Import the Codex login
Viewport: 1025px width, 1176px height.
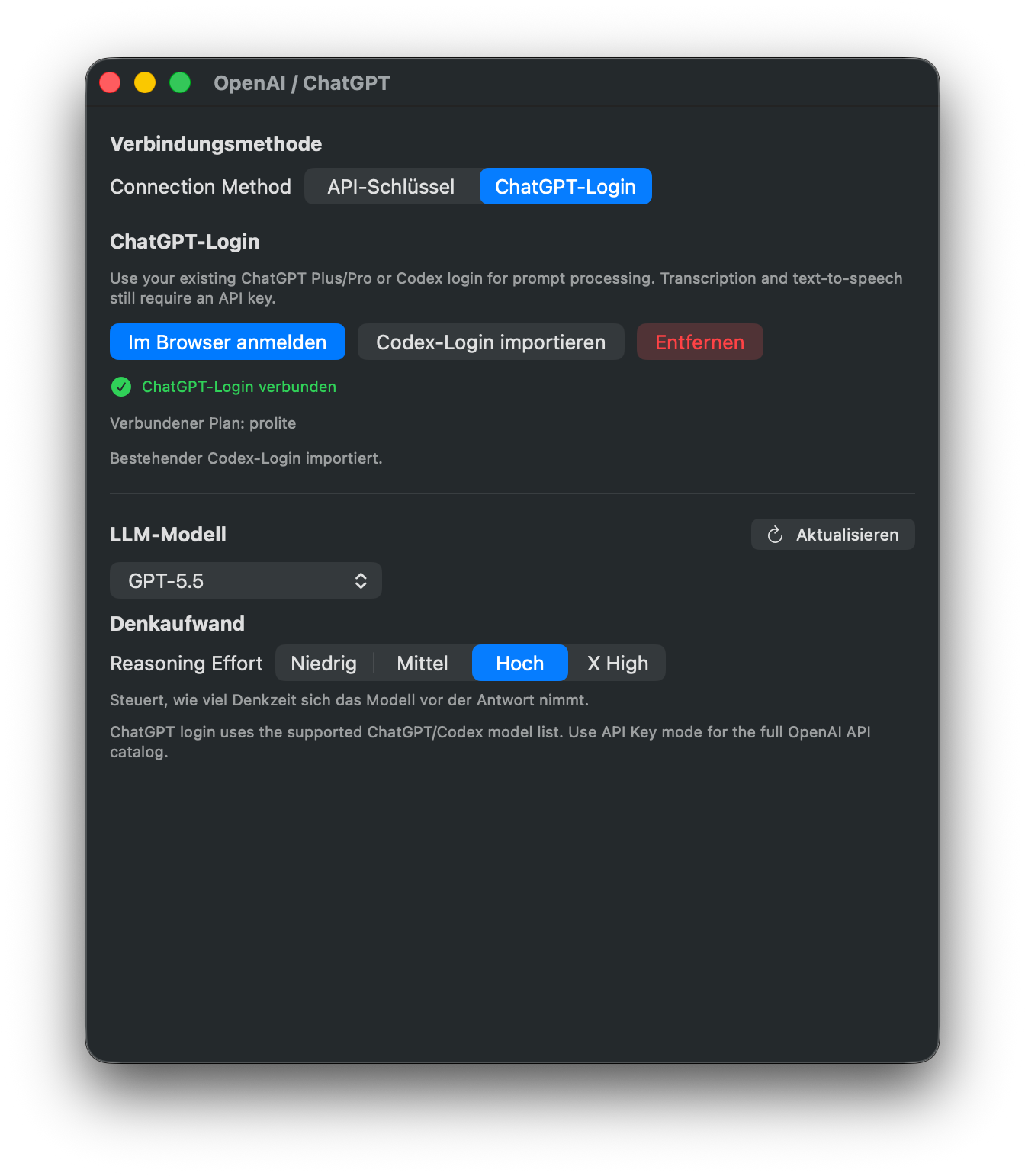coord(490,342)
